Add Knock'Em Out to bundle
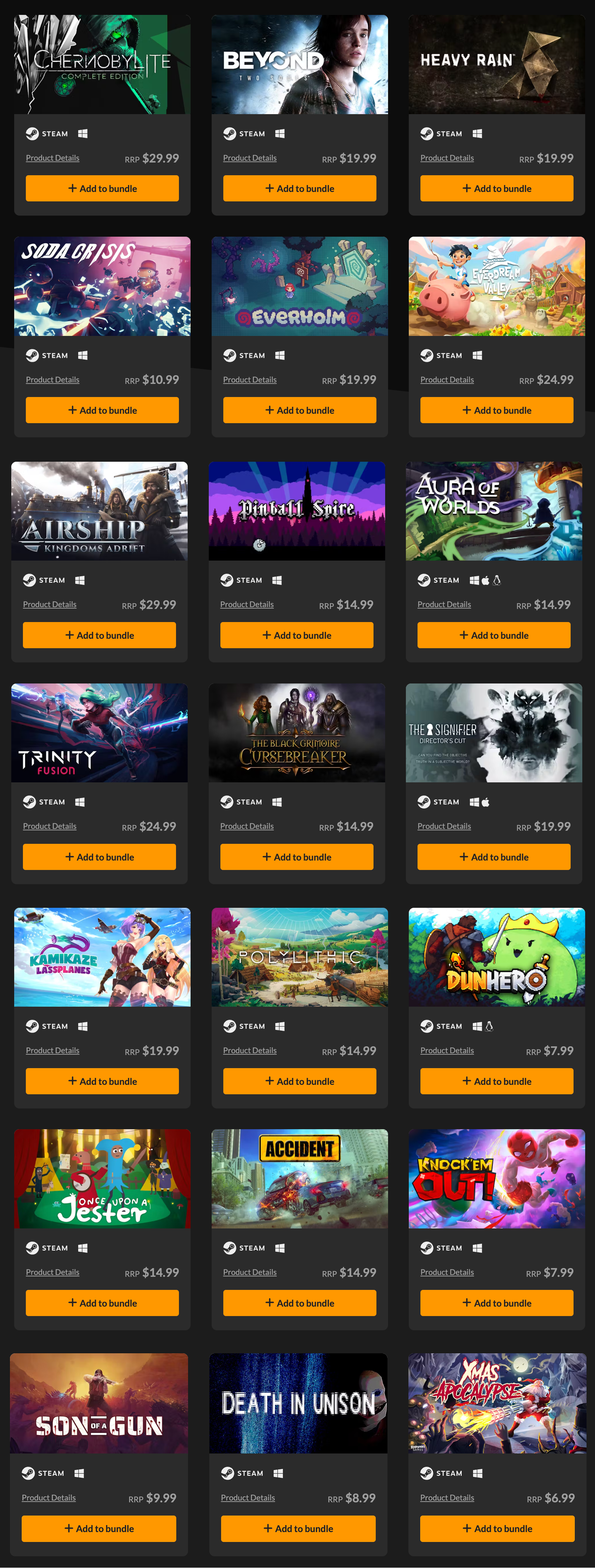 [x=497, y=1303]
